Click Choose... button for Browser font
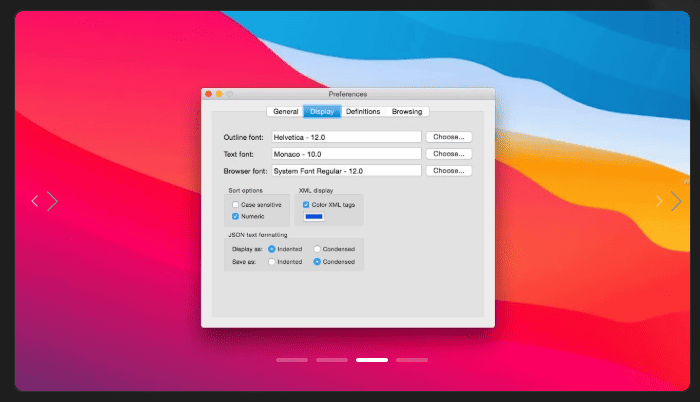This screenshot has height=402, width=700. pos(449,171)
